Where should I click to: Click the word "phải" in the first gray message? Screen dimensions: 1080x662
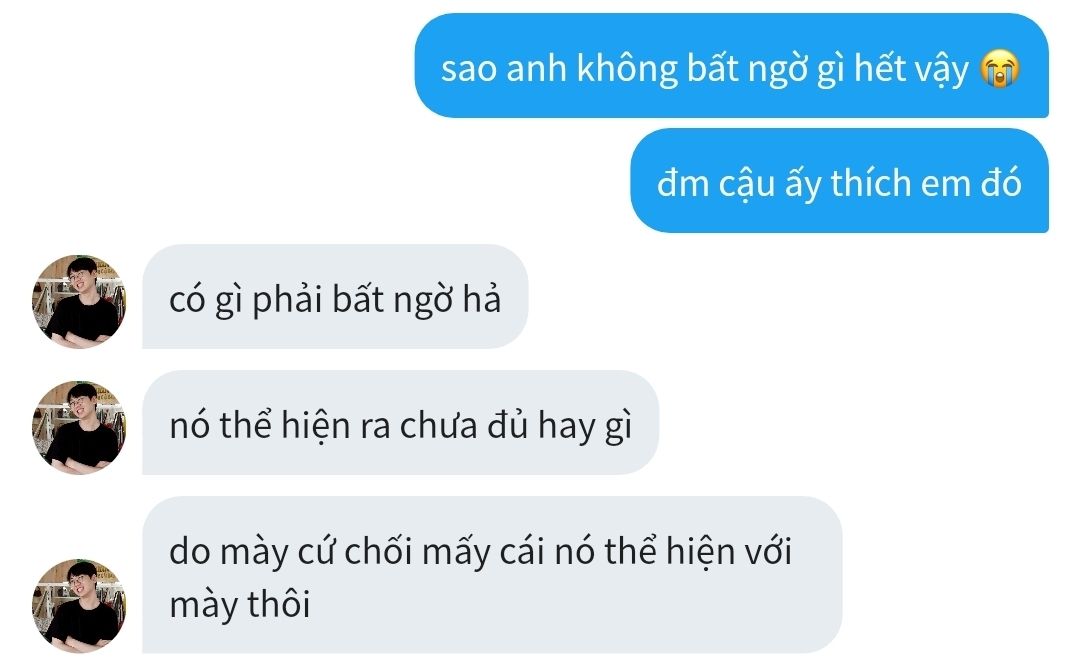(287, 300)
